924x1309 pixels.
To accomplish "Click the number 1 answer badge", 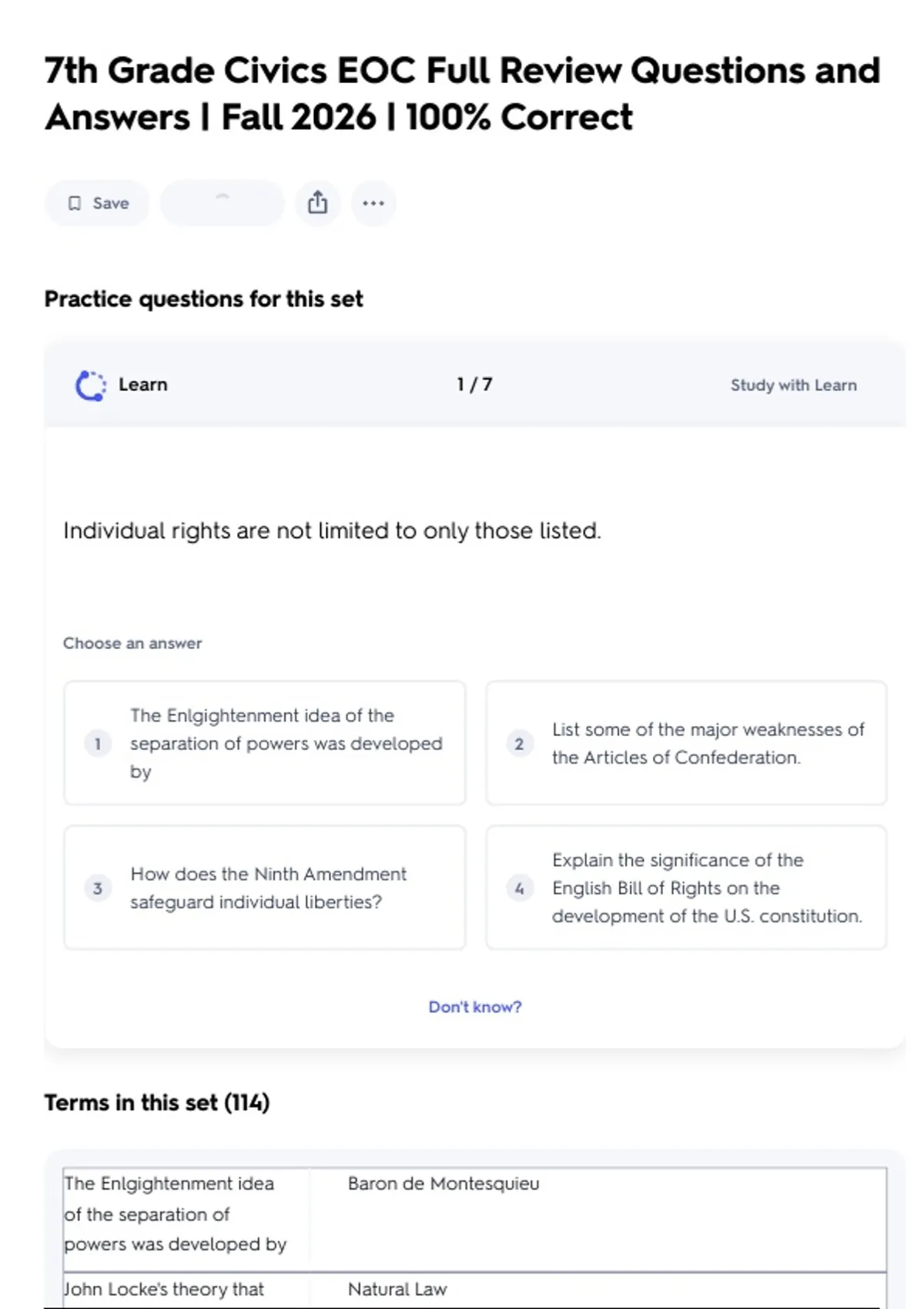I will pos(98,744).
